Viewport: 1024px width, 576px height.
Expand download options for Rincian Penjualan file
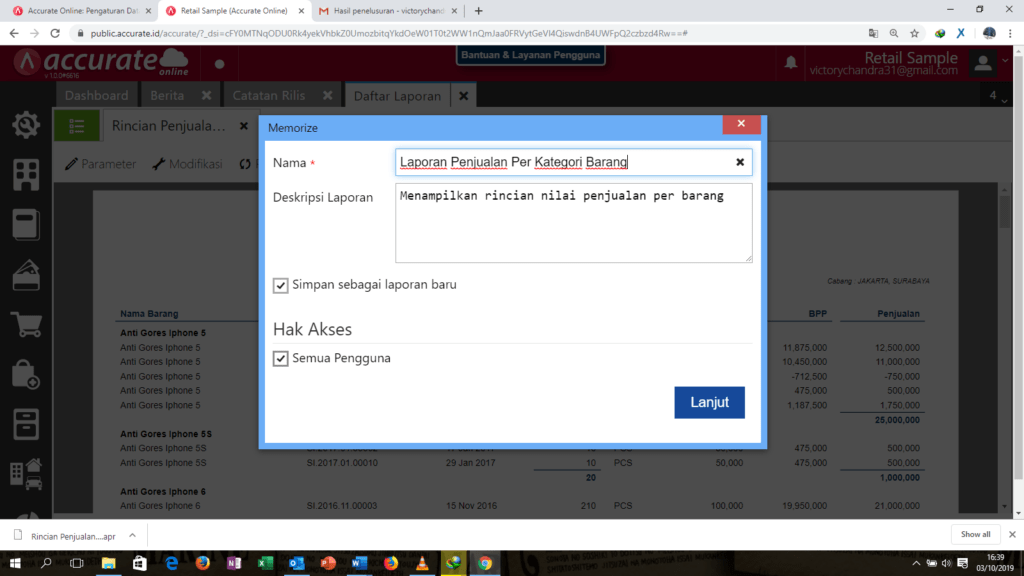132,535
